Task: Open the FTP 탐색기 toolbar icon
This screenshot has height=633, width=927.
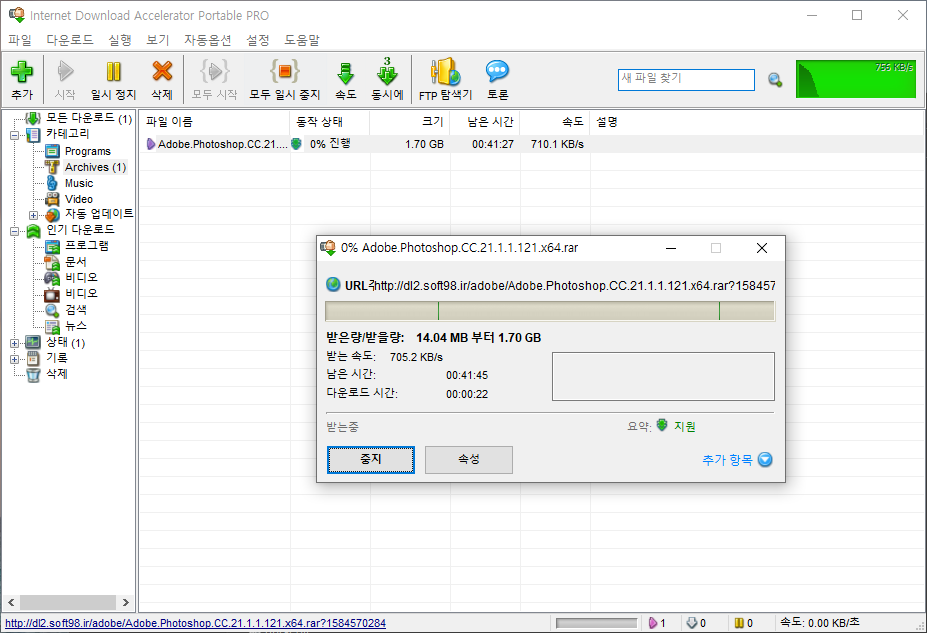Action: [x=445, y=72]
